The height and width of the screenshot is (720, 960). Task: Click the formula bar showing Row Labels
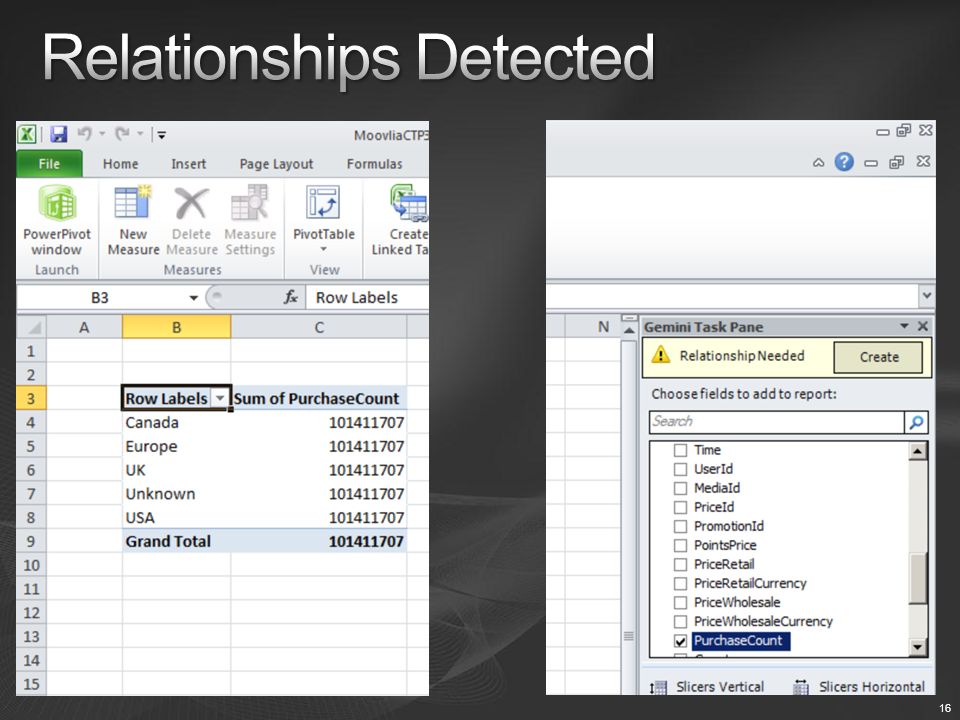(367, 298)
